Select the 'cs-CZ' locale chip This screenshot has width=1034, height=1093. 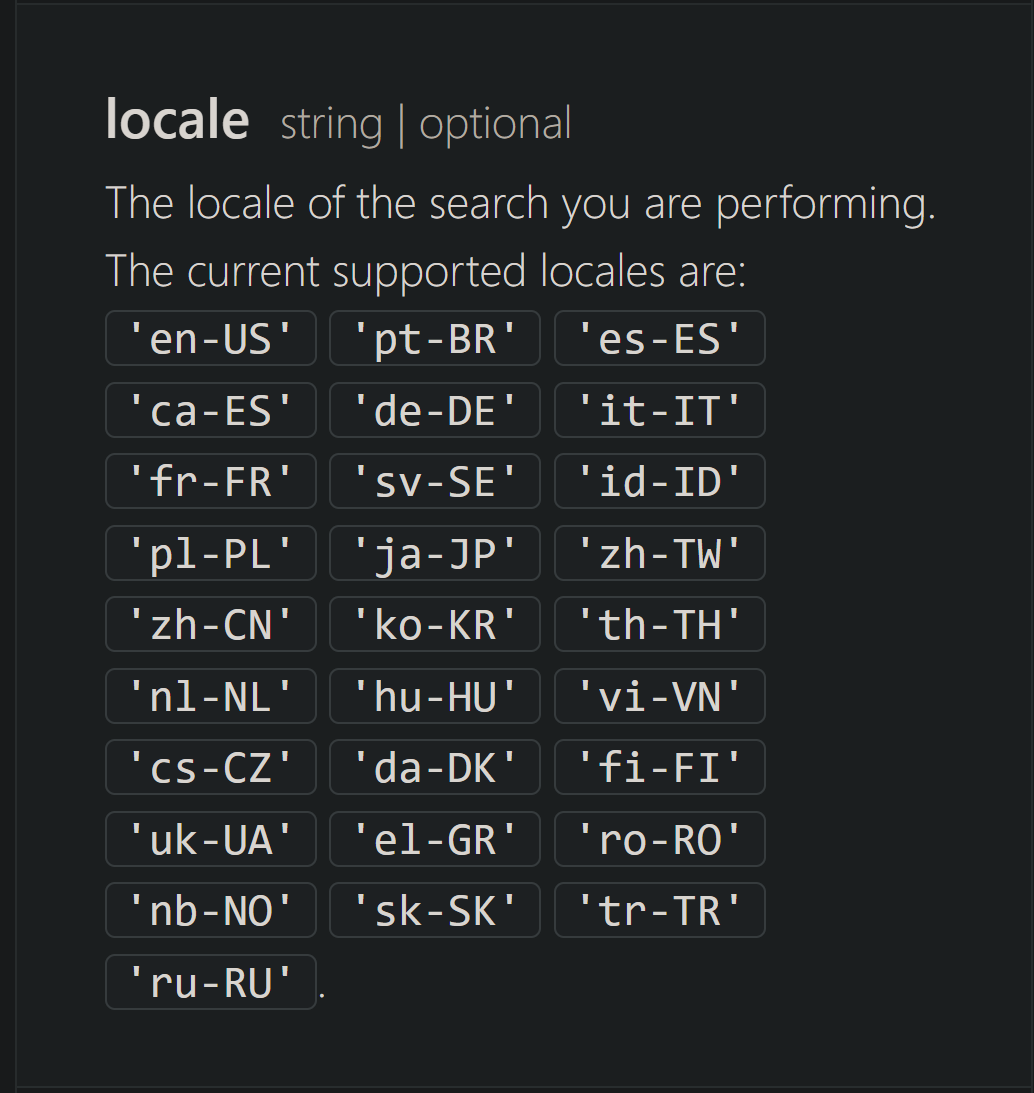pos(211,767)
